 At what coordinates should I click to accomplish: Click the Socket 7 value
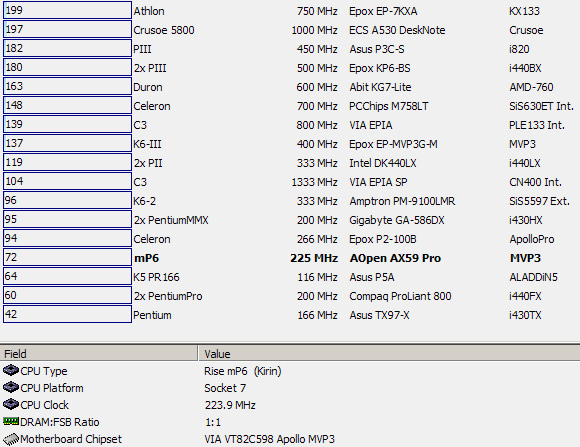click(225, 388)
